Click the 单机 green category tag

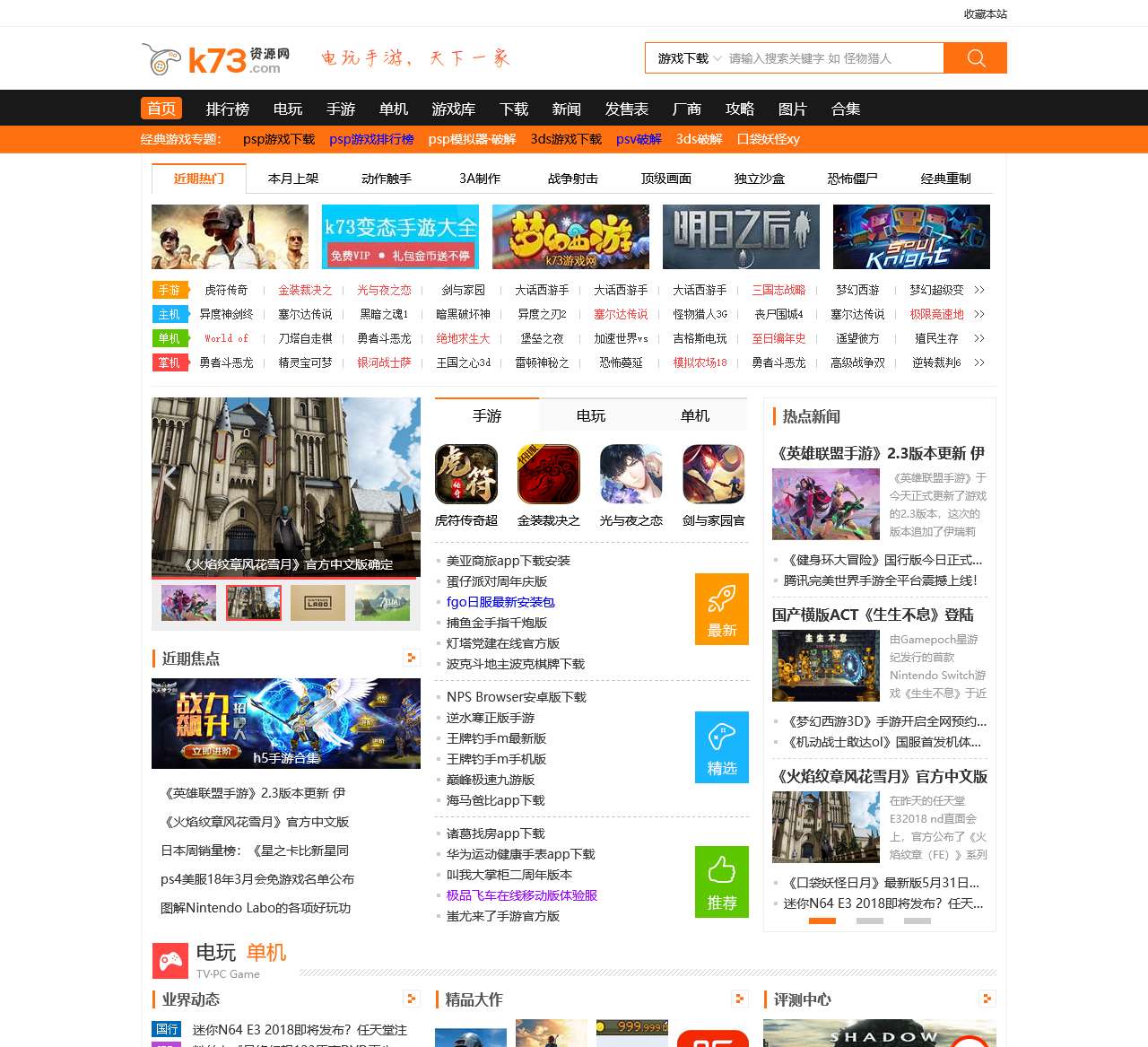[x=170, y=338]
